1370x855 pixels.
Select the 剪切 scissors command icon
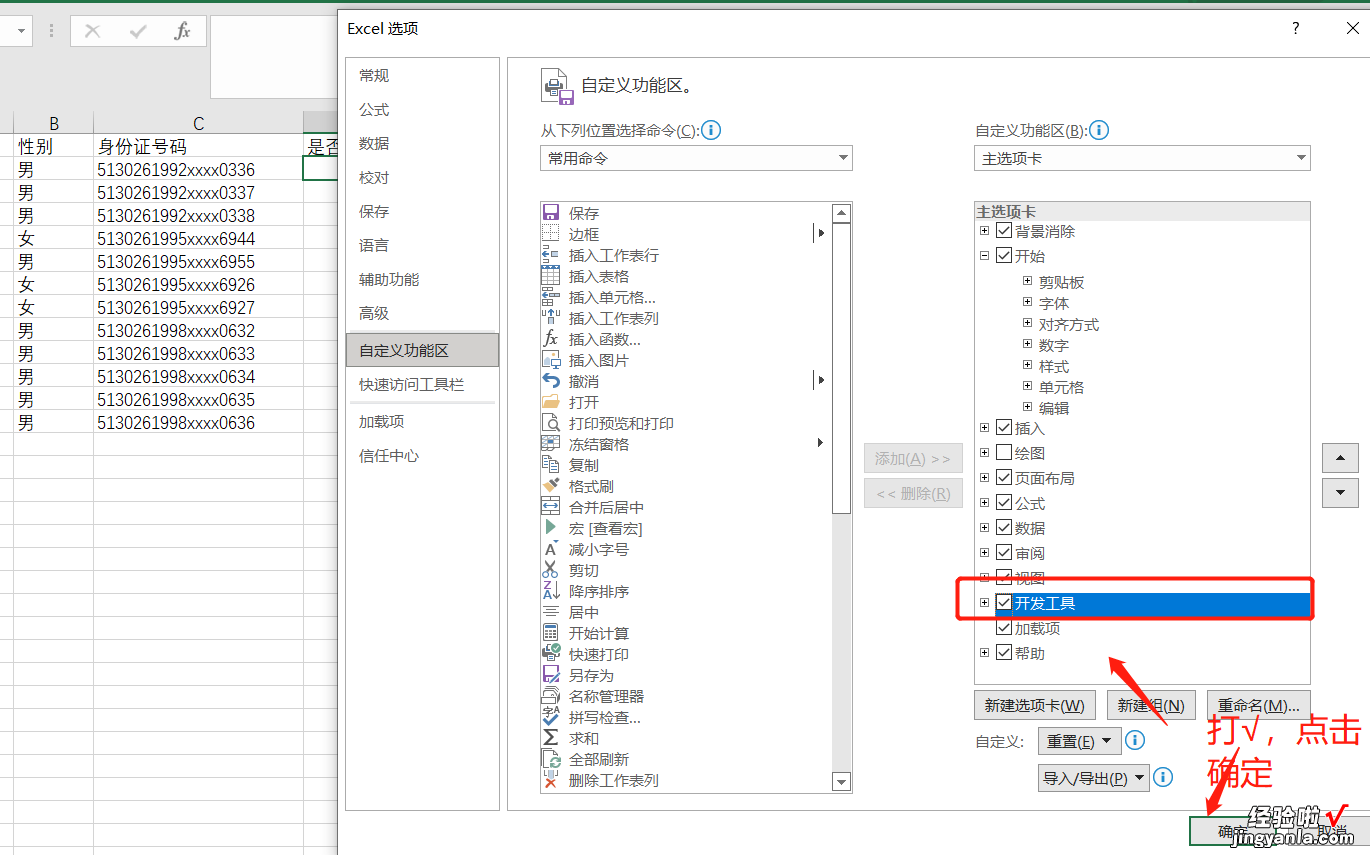coord(550,570)
